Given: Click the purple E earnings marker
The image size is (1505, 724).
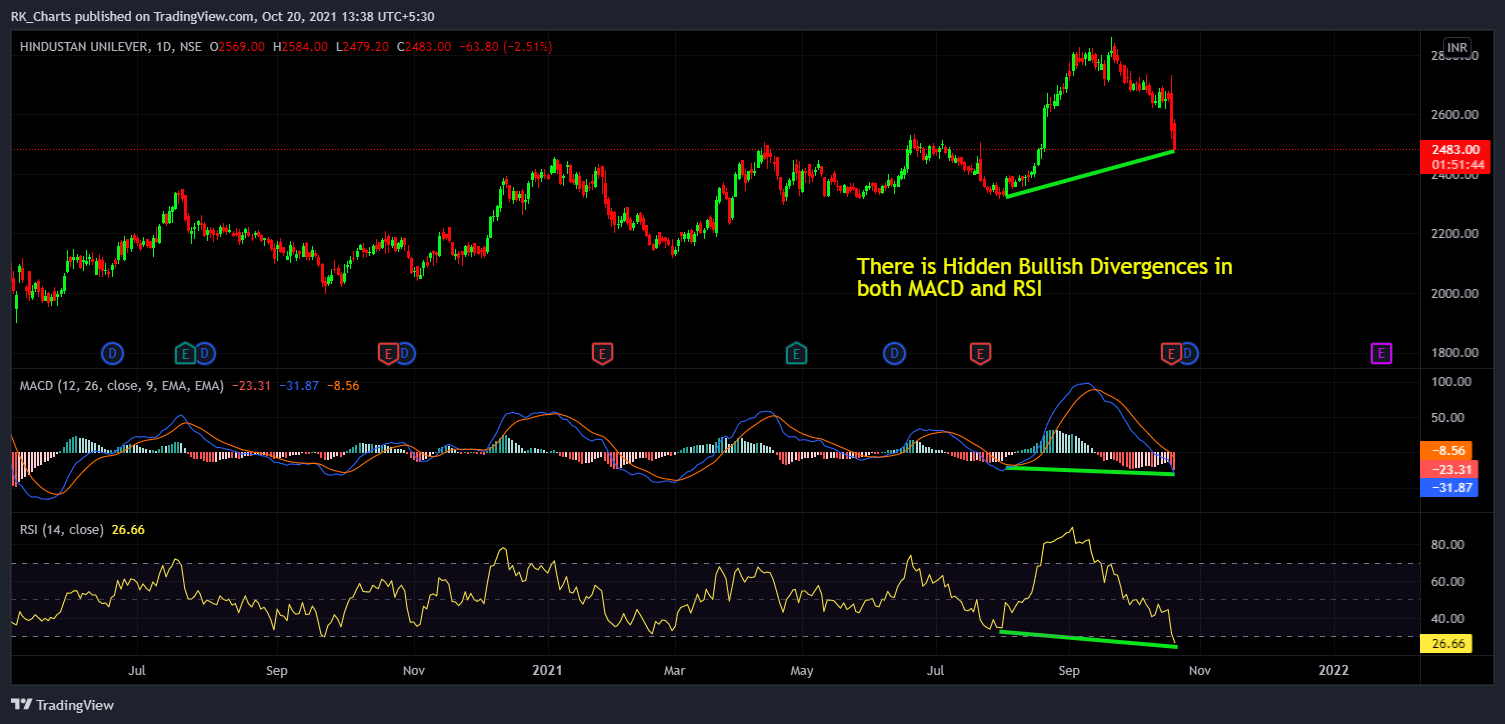Looking at the screenshot, I should 1381,352.
